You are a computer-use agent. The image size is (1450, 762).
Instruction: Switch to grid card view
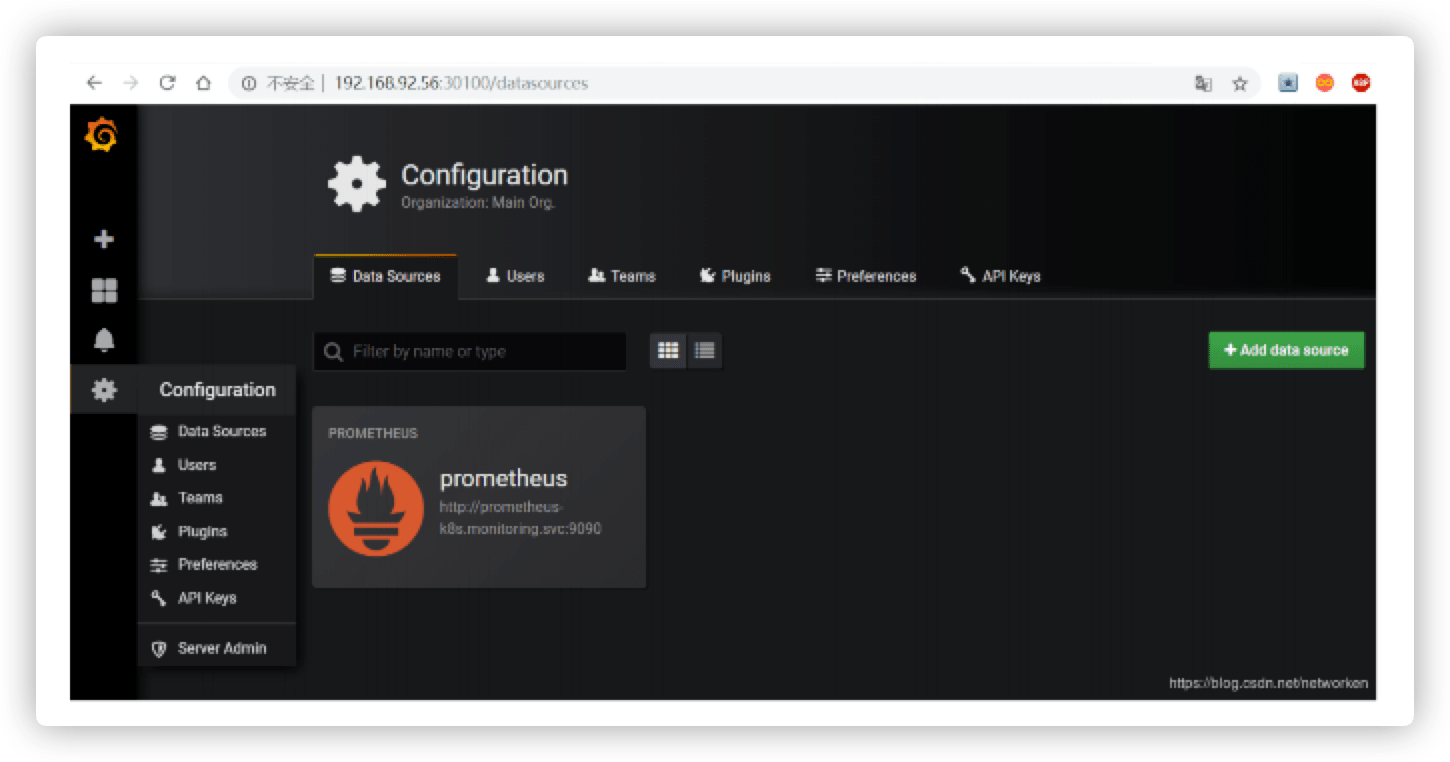coord(668,350)
